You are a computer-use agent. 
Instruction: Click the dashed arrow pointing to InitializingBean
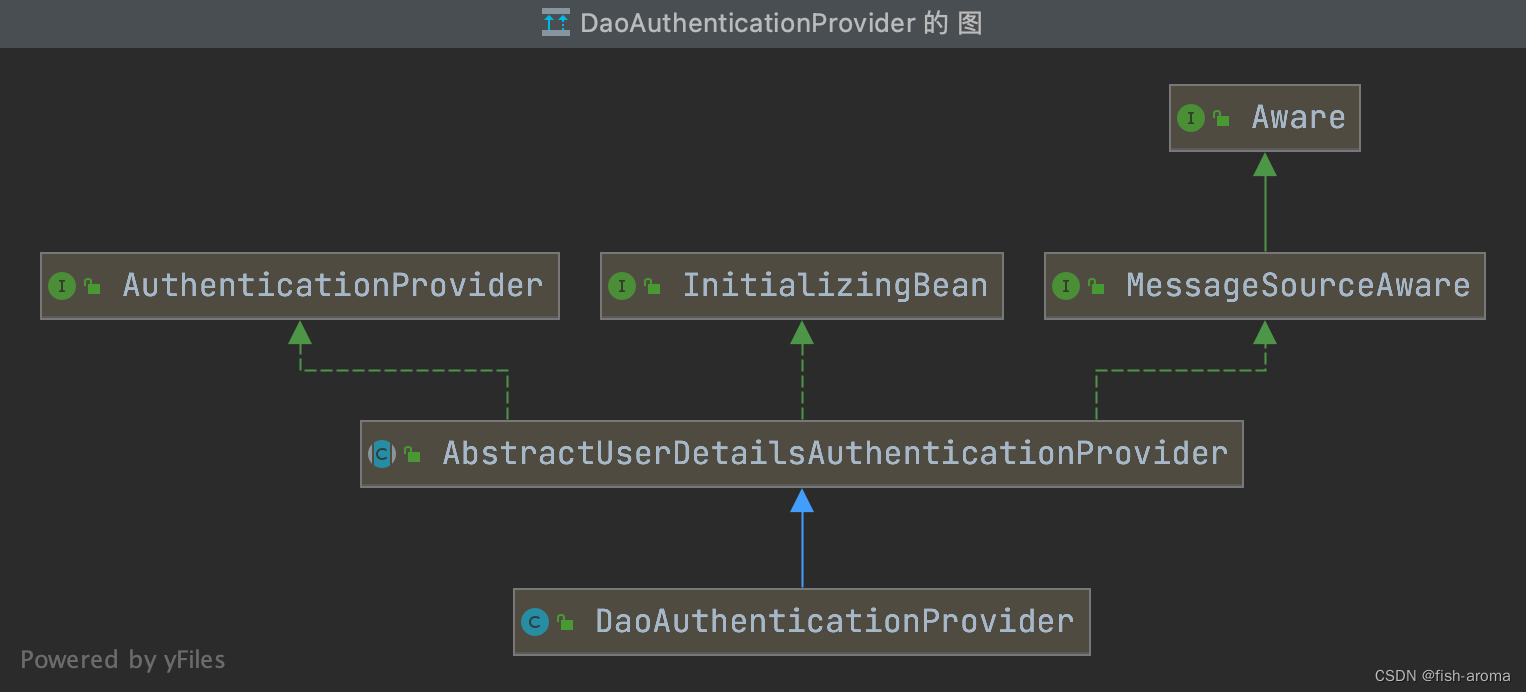point(802,370)
